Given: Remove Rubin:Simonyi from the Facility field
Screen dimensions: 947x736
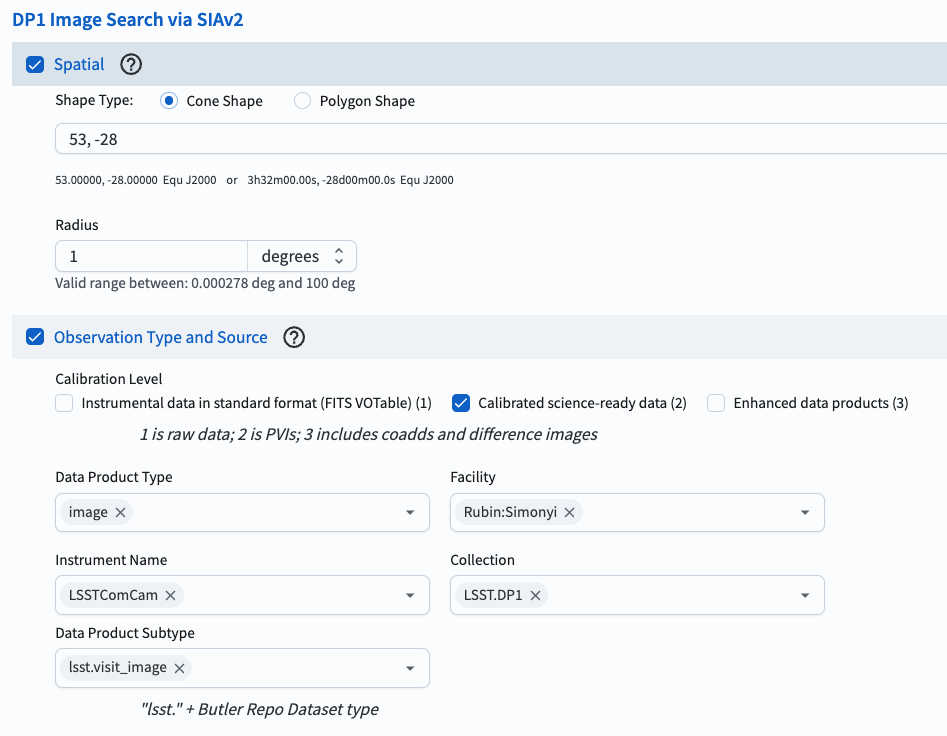Looking at the screenshot, I should coord(569,512).
